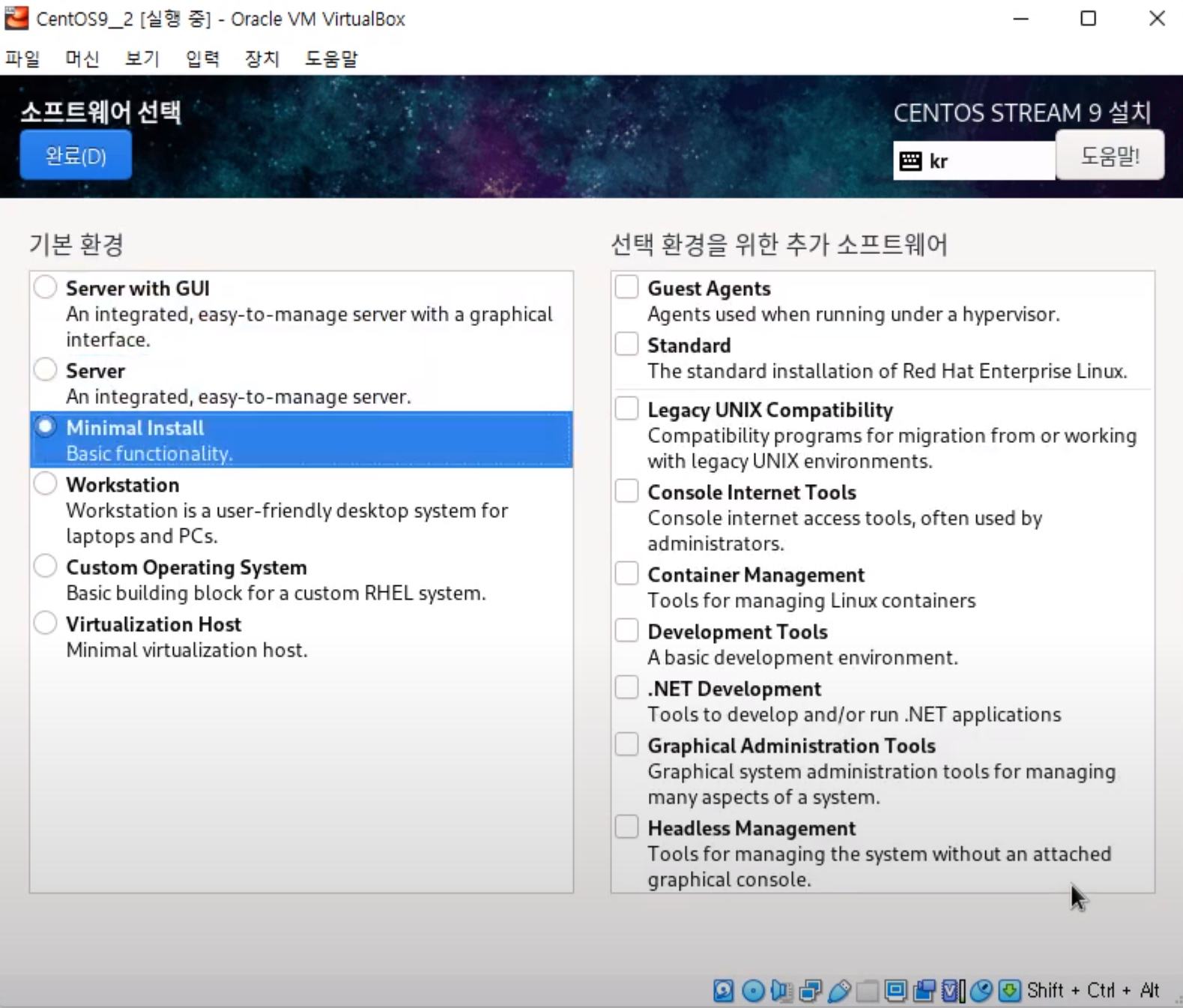Viewport: 1183px width, 1008px height.
Task: Click the recording status icon
Action: (925, 991)
